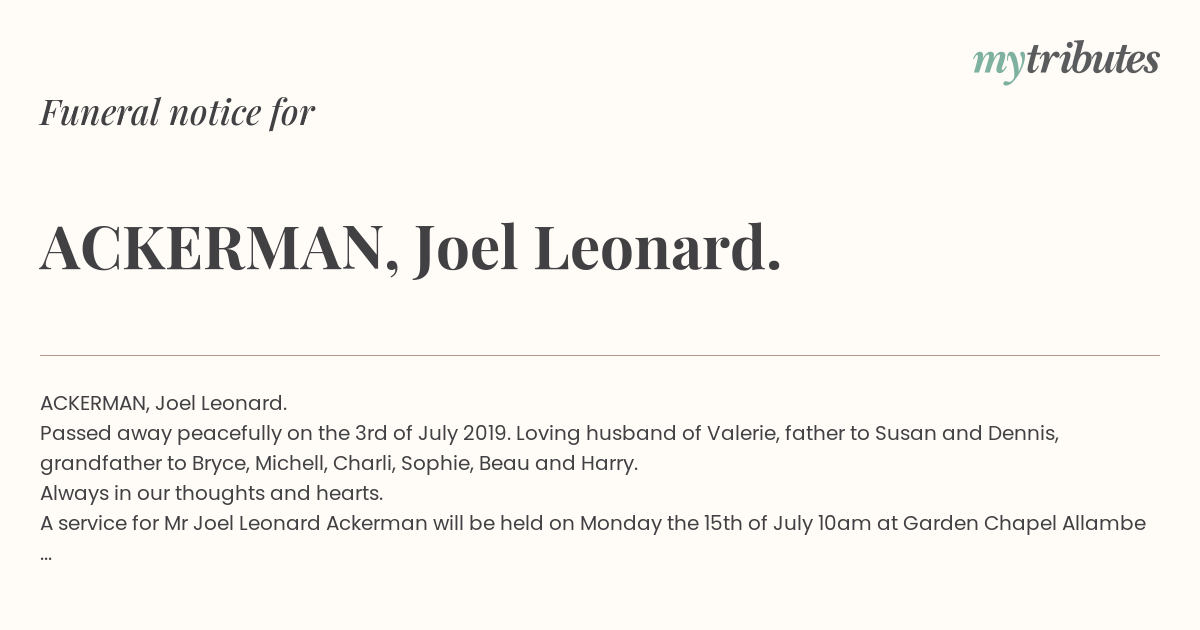Click the small 'ACKERMAN, Joel Leonard.' body line

pos(163,403)
